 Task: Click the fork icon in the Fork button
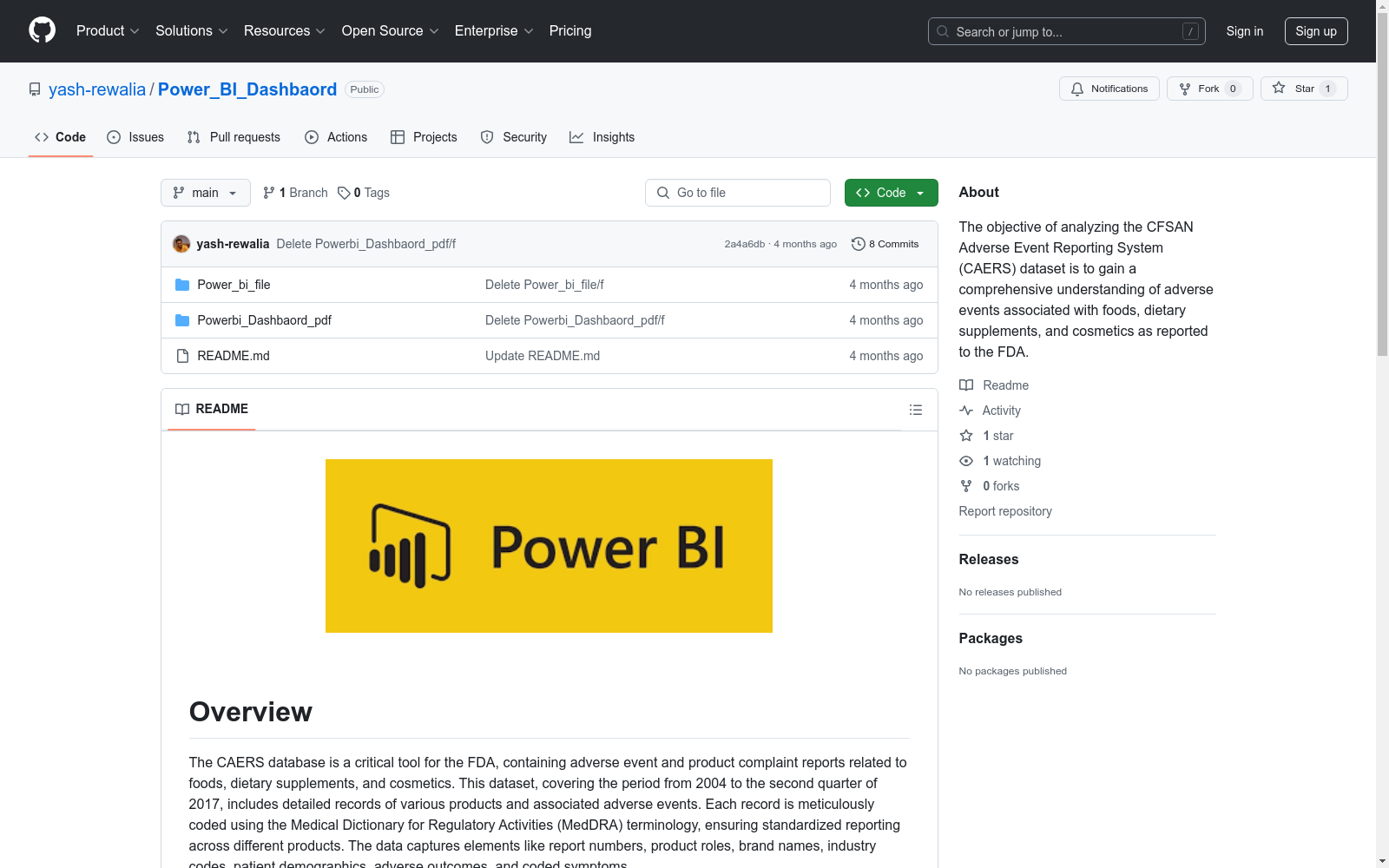point(1185,89)
